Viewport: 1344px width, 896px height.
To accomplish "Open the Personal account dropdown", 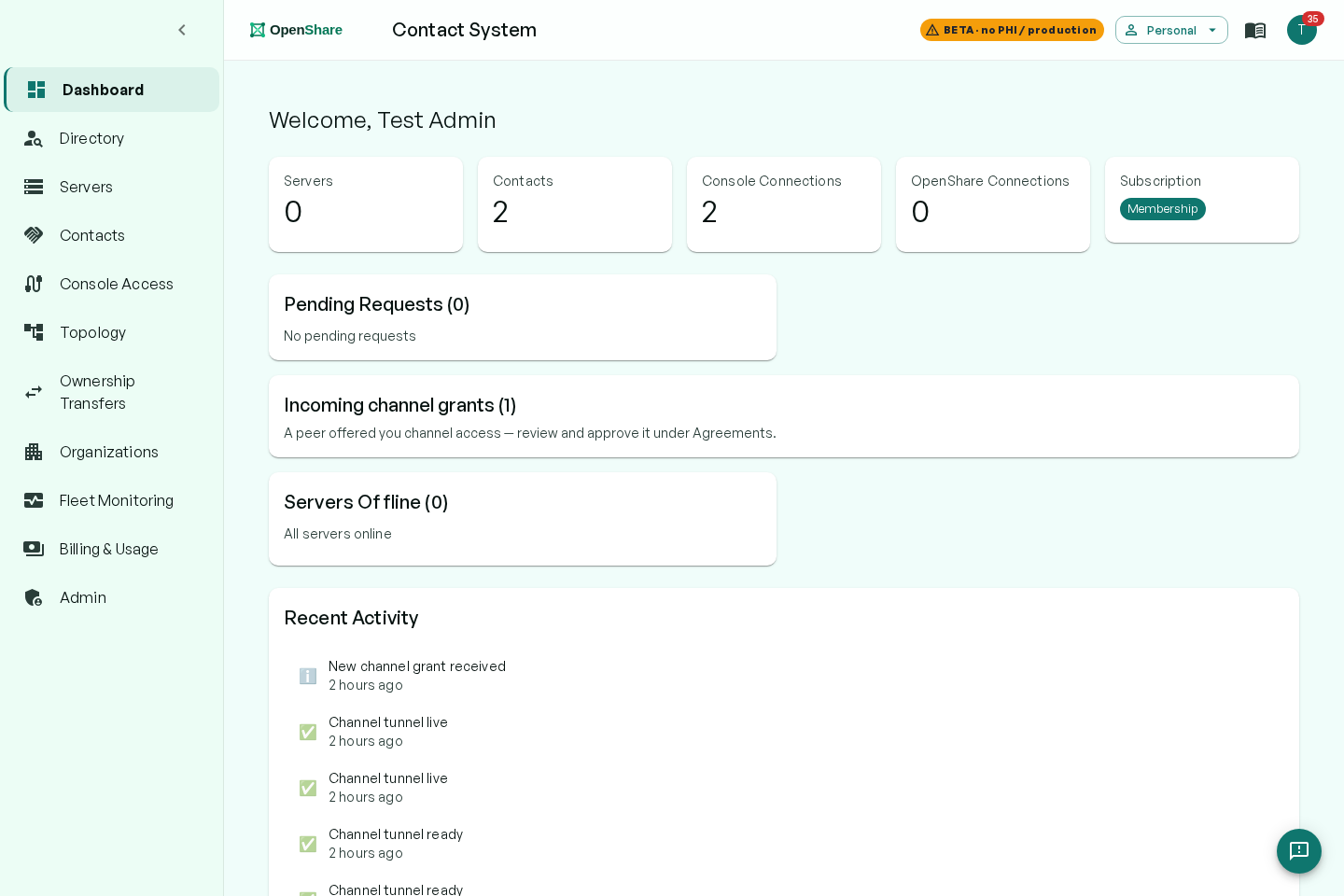I will 1171,30.
